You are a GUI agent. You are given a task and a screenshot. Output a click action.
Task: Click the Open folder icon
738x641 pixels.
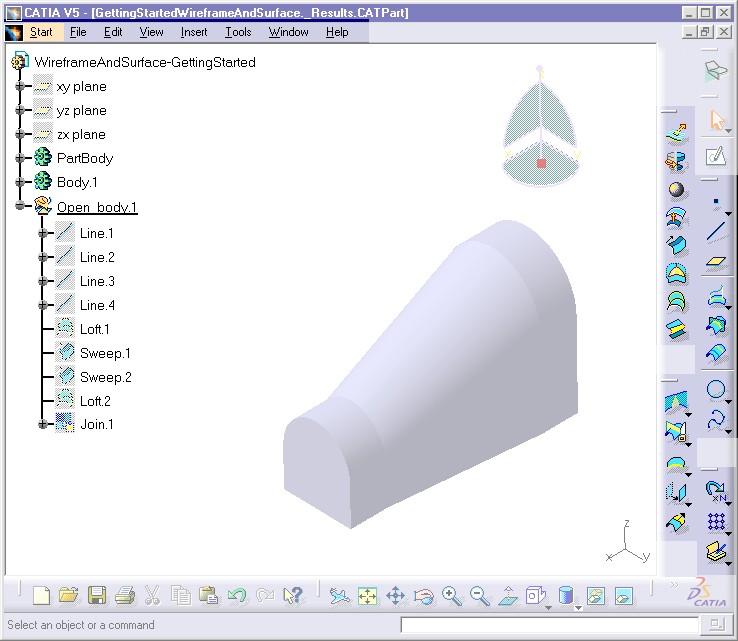[68, 596]
